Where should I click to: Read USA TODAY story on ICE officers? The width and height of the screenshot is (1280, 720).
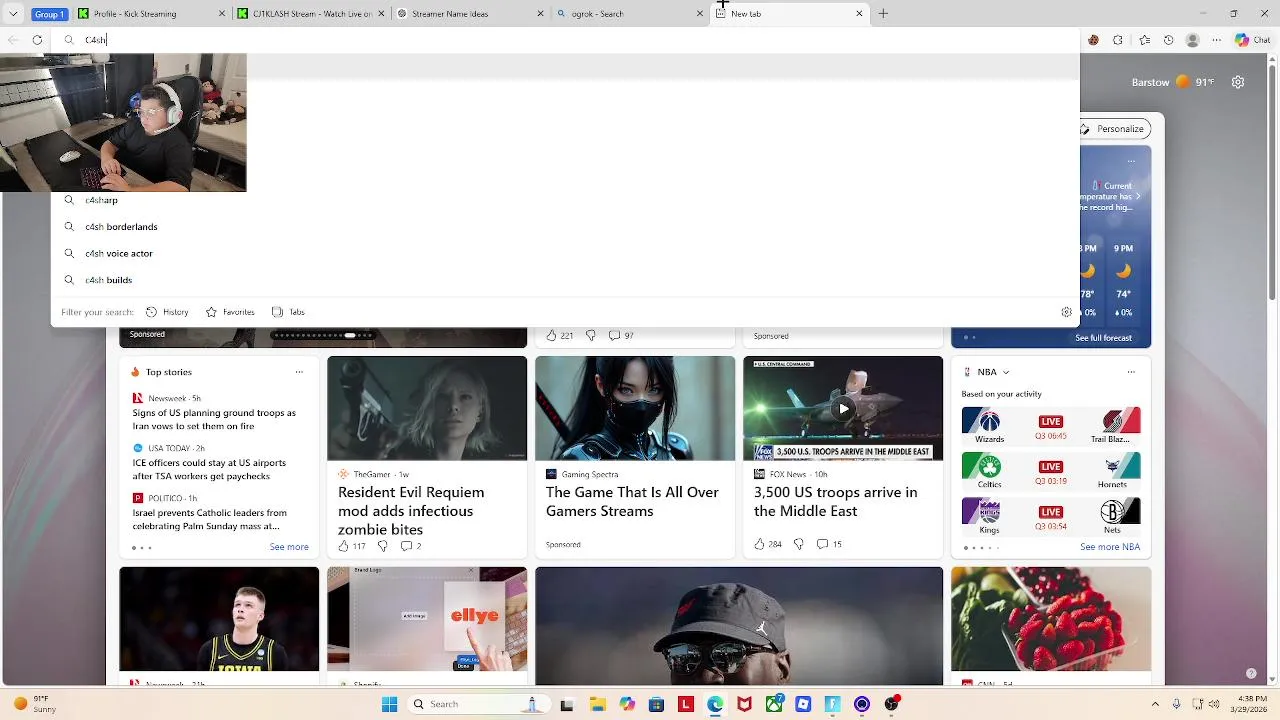point(209,469)
